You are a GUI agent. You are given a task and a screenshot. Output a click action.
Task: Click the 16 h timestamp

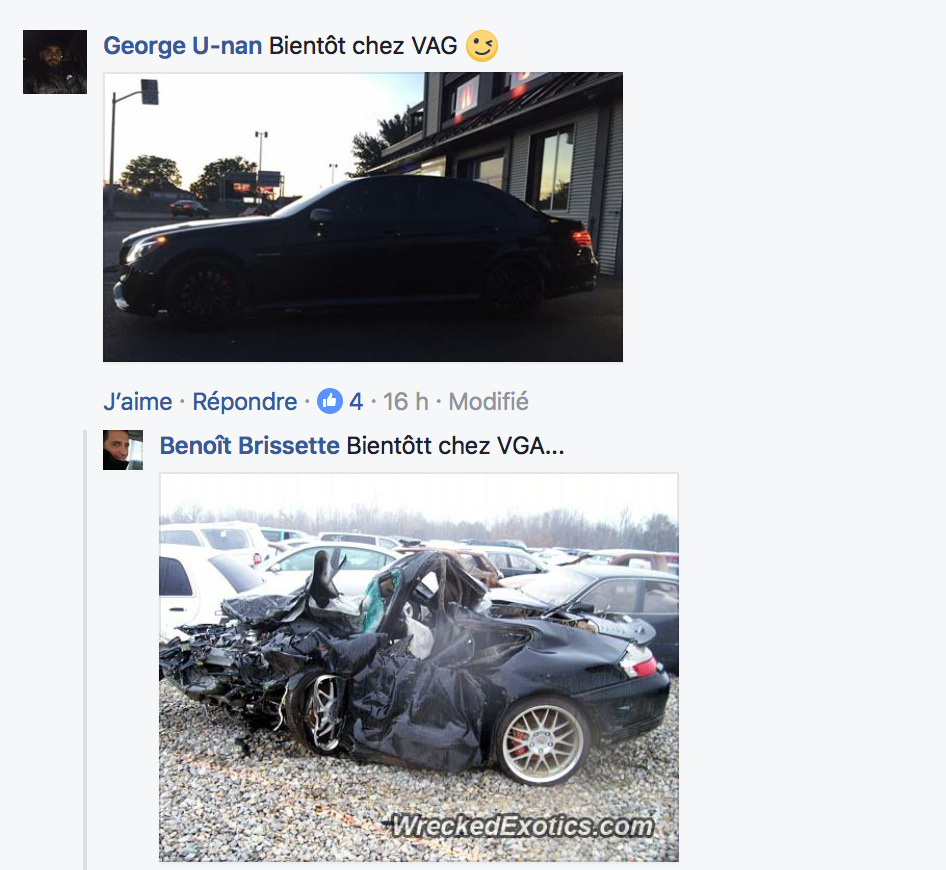coord(405,402)
